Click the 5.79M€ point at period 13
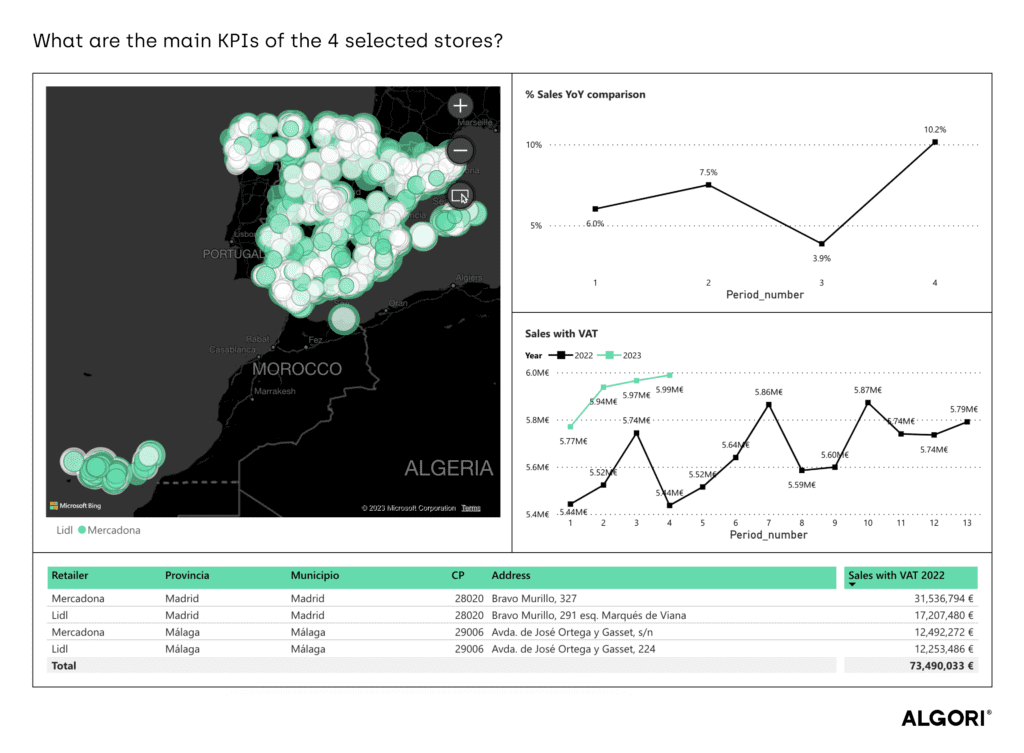Screen dimensions: 1024x753 tap(967, 422)
